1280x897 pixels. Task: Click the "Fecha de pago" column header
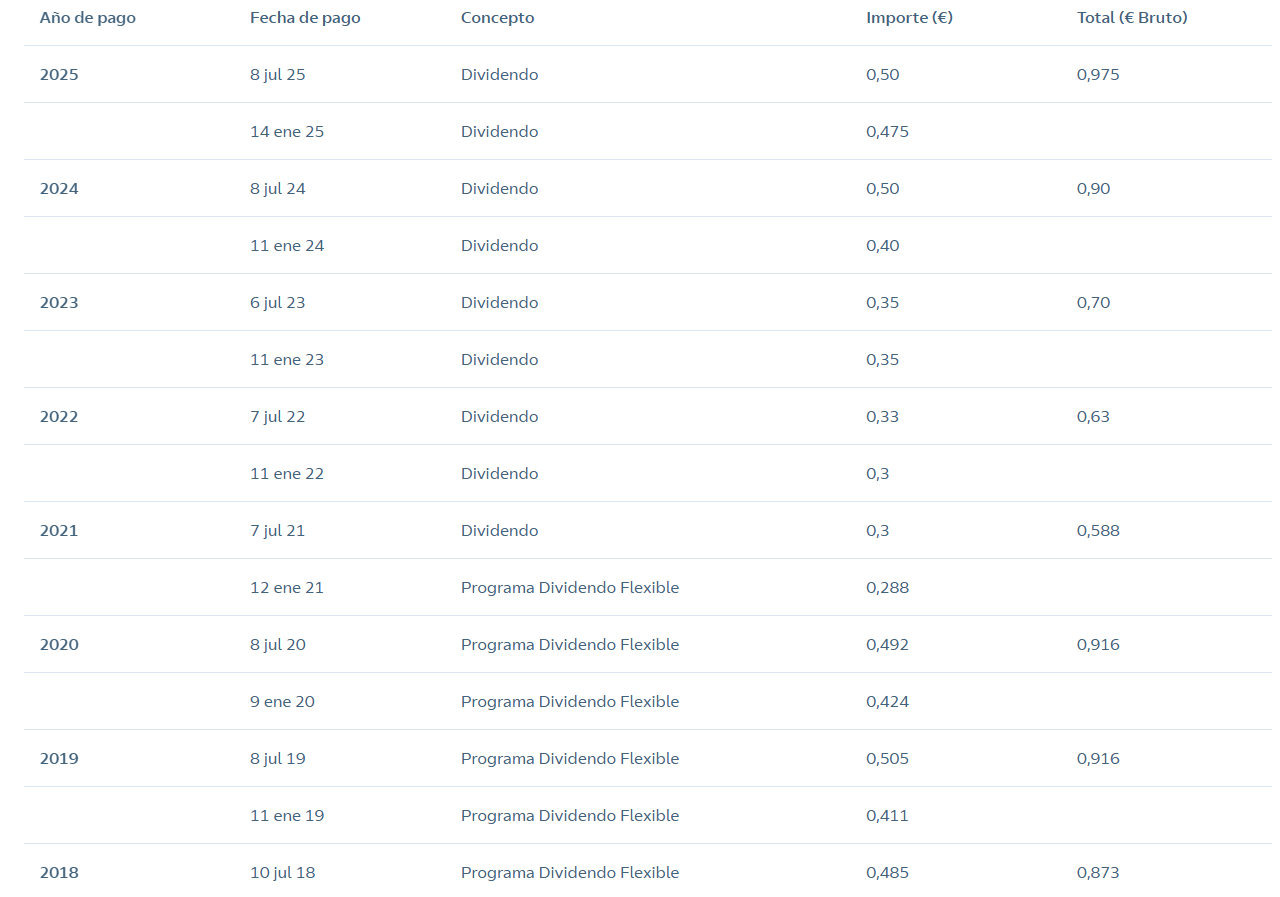point(305,18)
